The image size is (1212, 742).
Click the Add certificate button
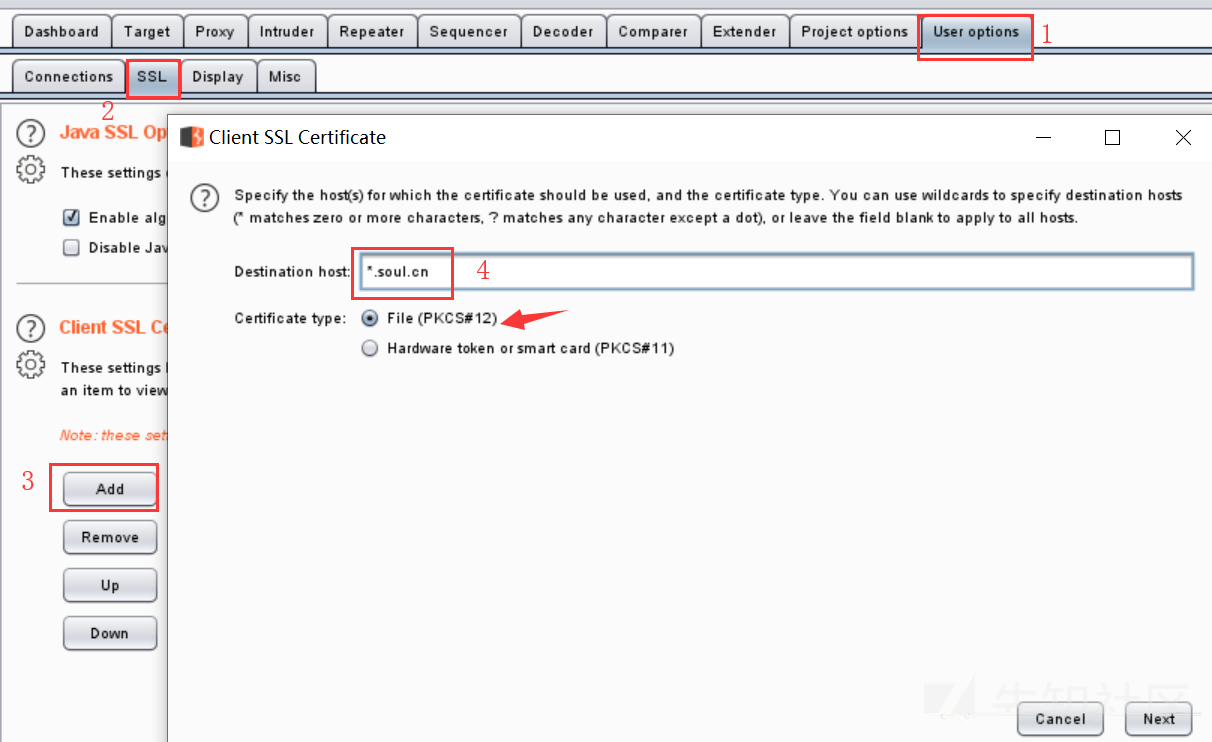[110, 489]
